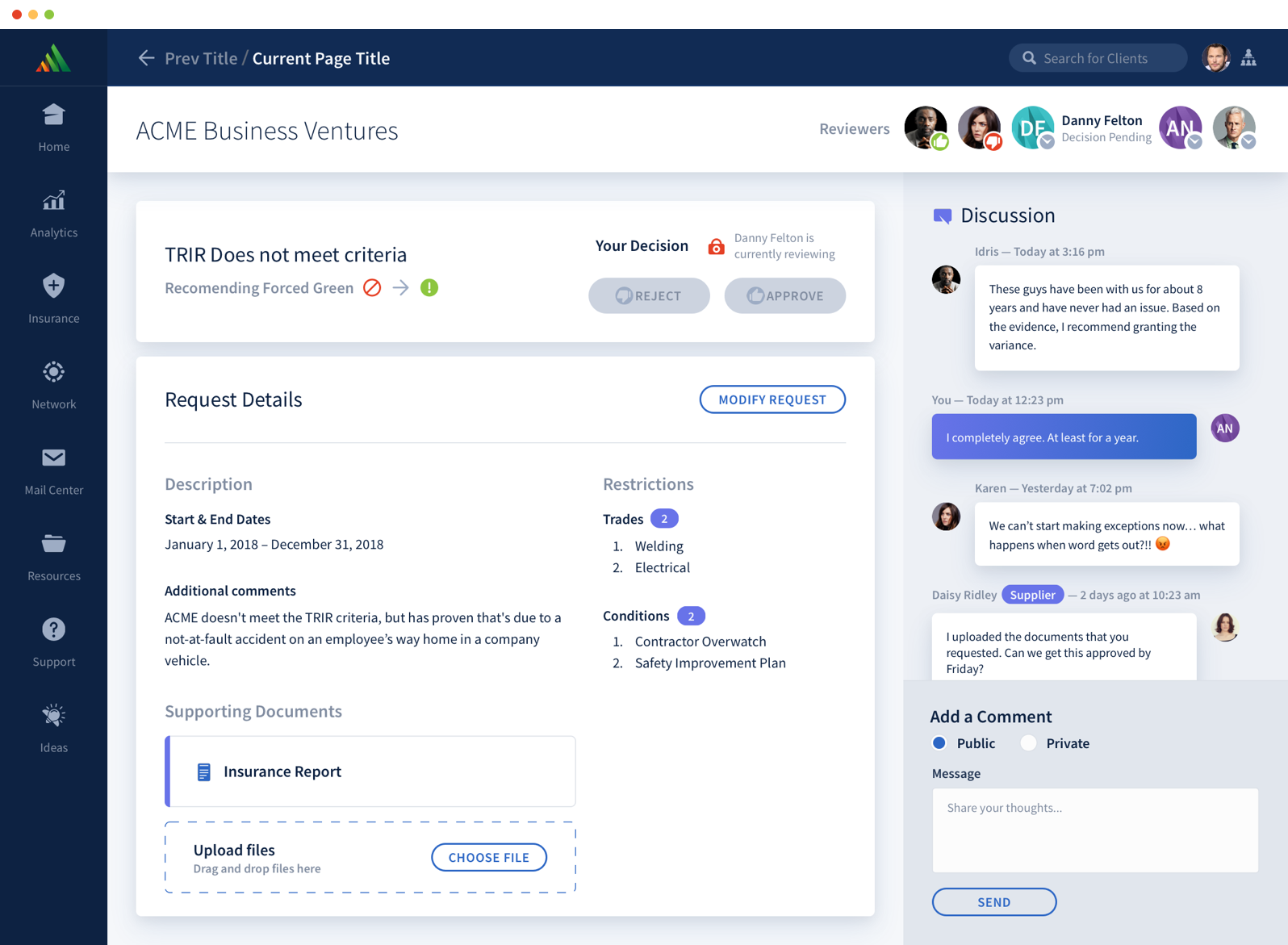Click Karen avatar in discussion

point(946,516)
